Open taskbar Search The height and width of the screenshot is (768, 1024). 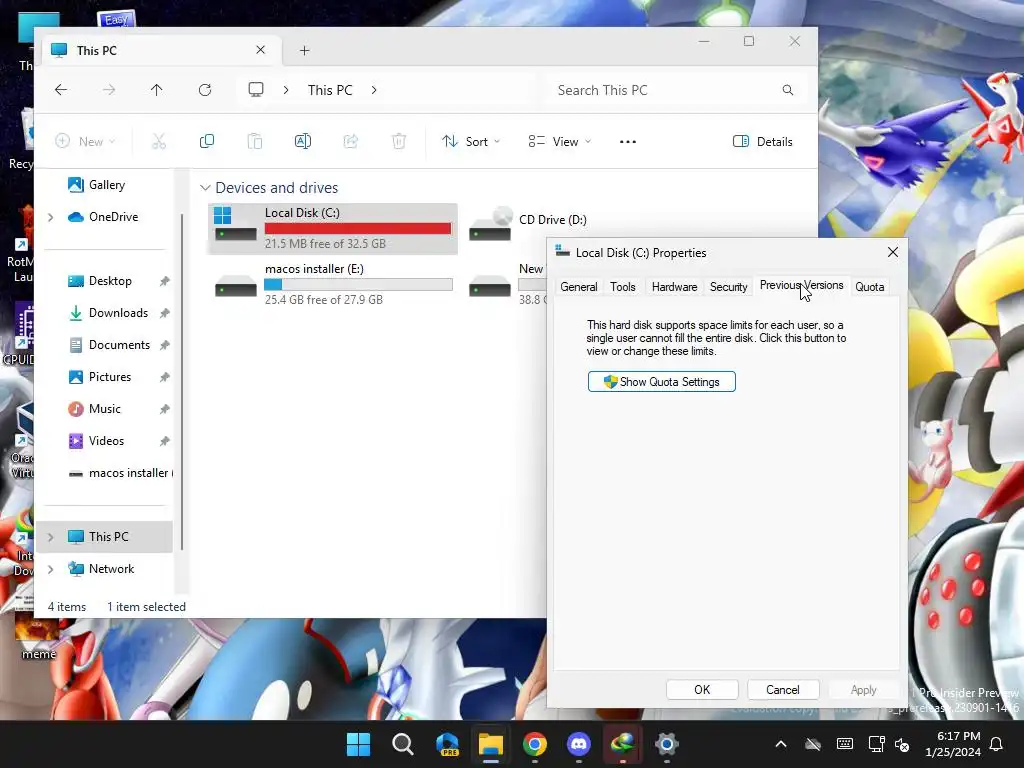pos(403,744)
